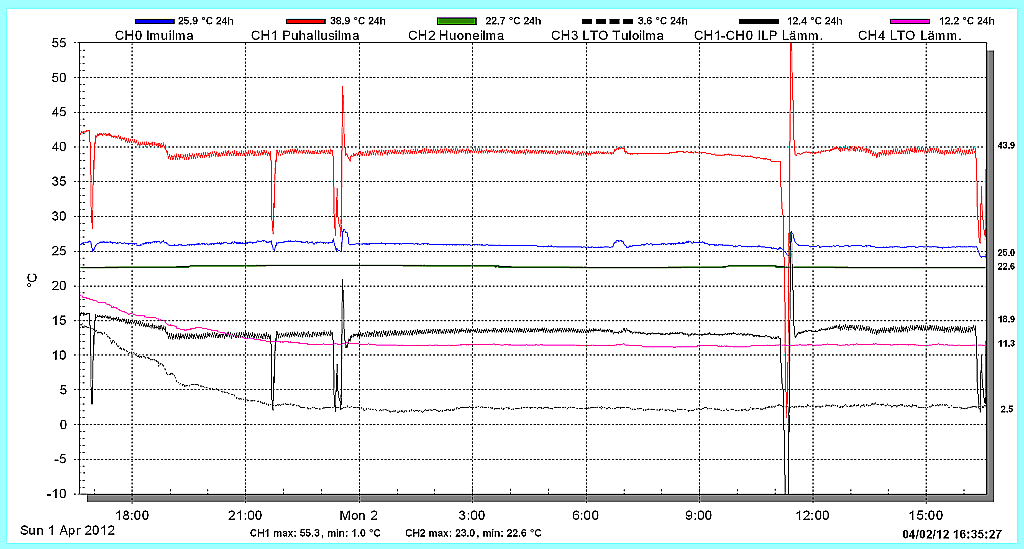Click the Sun 1 Apr 2012 date label
The height and width of the screenshot is (549, 1024).
pyautogui.click(x=68, y=531)
